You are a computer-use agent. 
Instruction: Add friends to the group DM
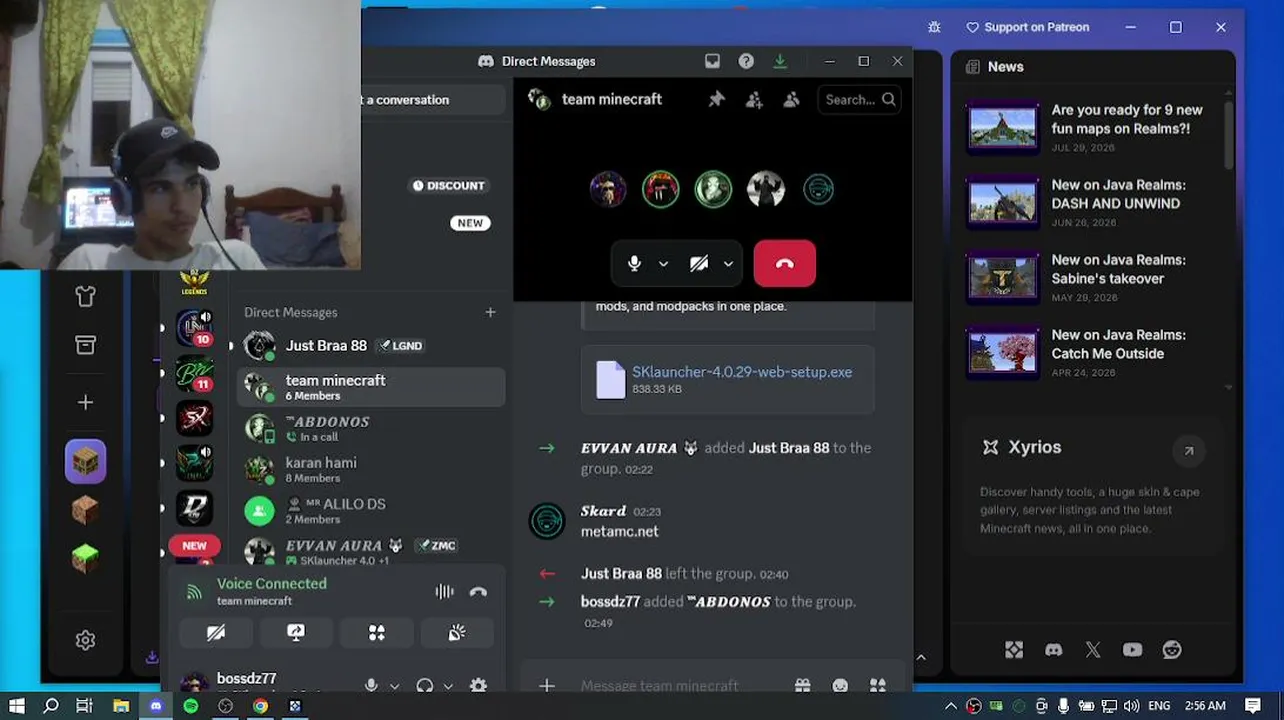pos(754,99)
